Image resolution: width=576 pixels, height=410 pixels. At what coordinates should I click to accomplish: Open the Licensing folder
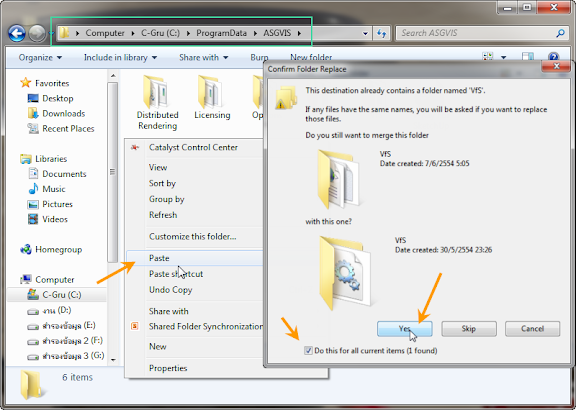pos(212,97)
